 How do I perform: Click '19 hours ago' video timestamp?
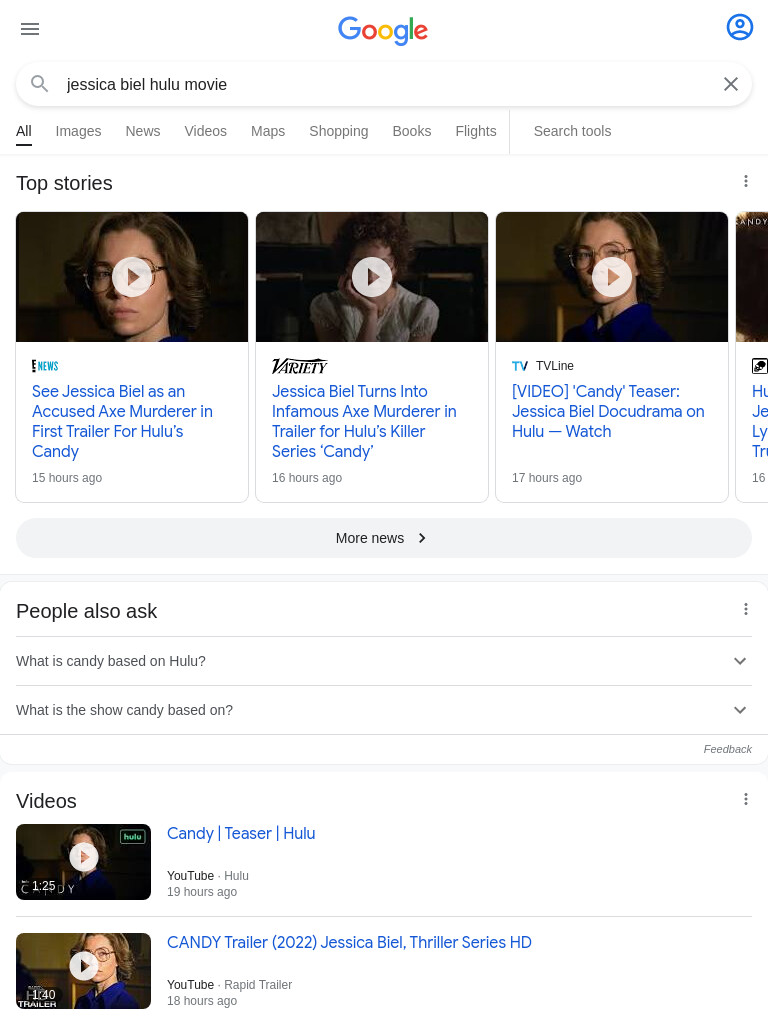[x=202, y=891]
